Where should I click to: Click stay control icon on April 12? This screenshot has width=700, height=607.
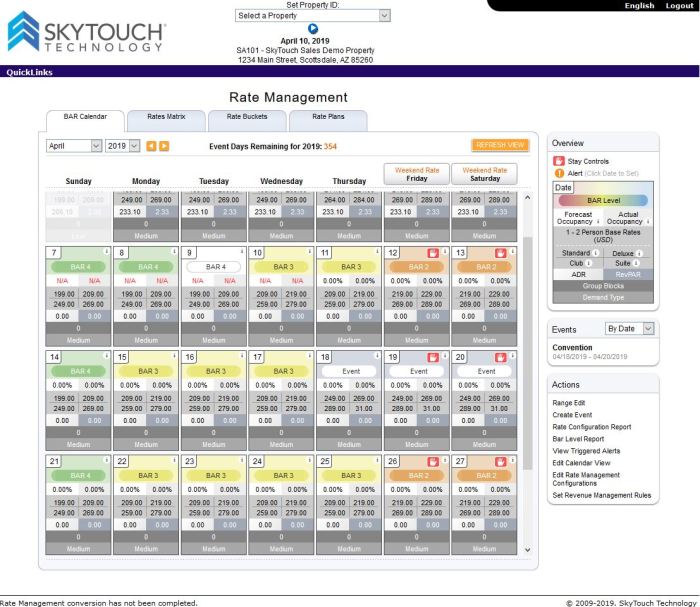click(x=433, y=253)
